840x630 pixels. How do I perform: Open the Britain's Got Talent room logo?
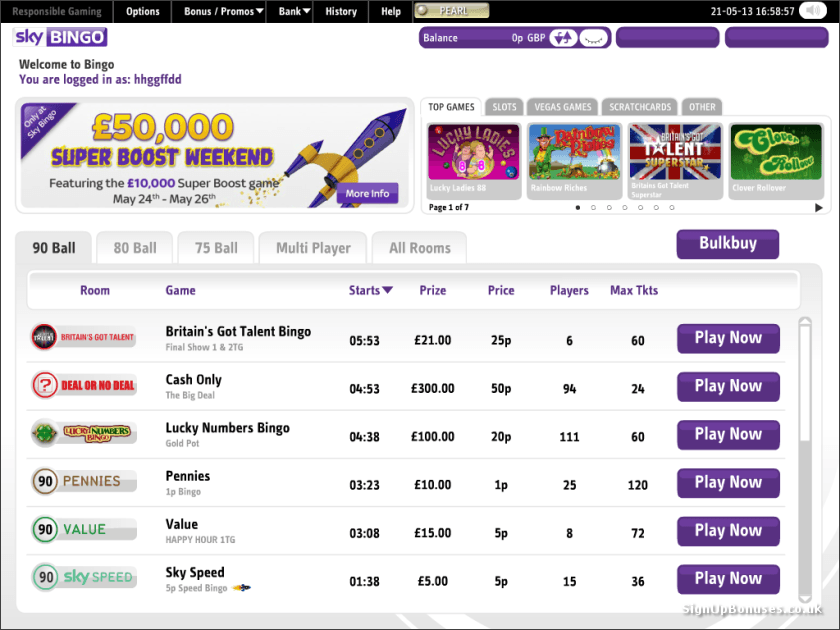point(83,337)
